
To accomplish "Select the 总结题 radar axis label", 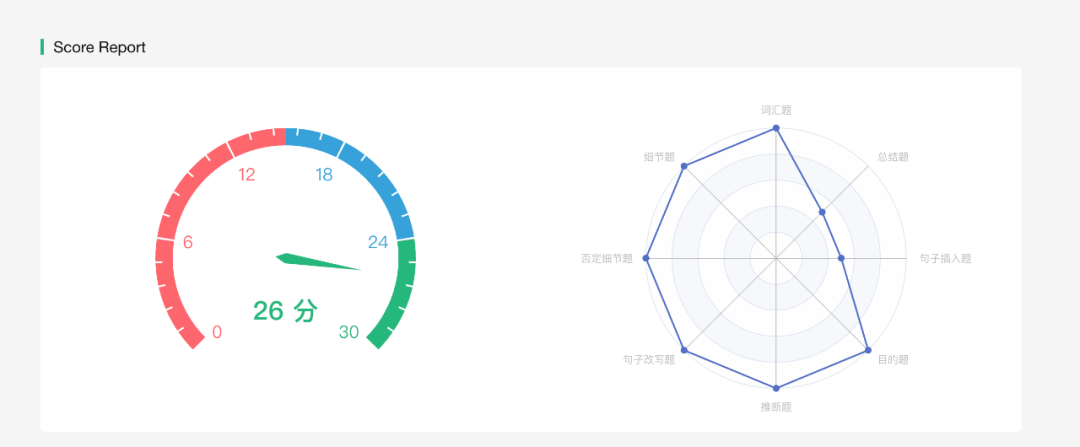I will (893, 157).
